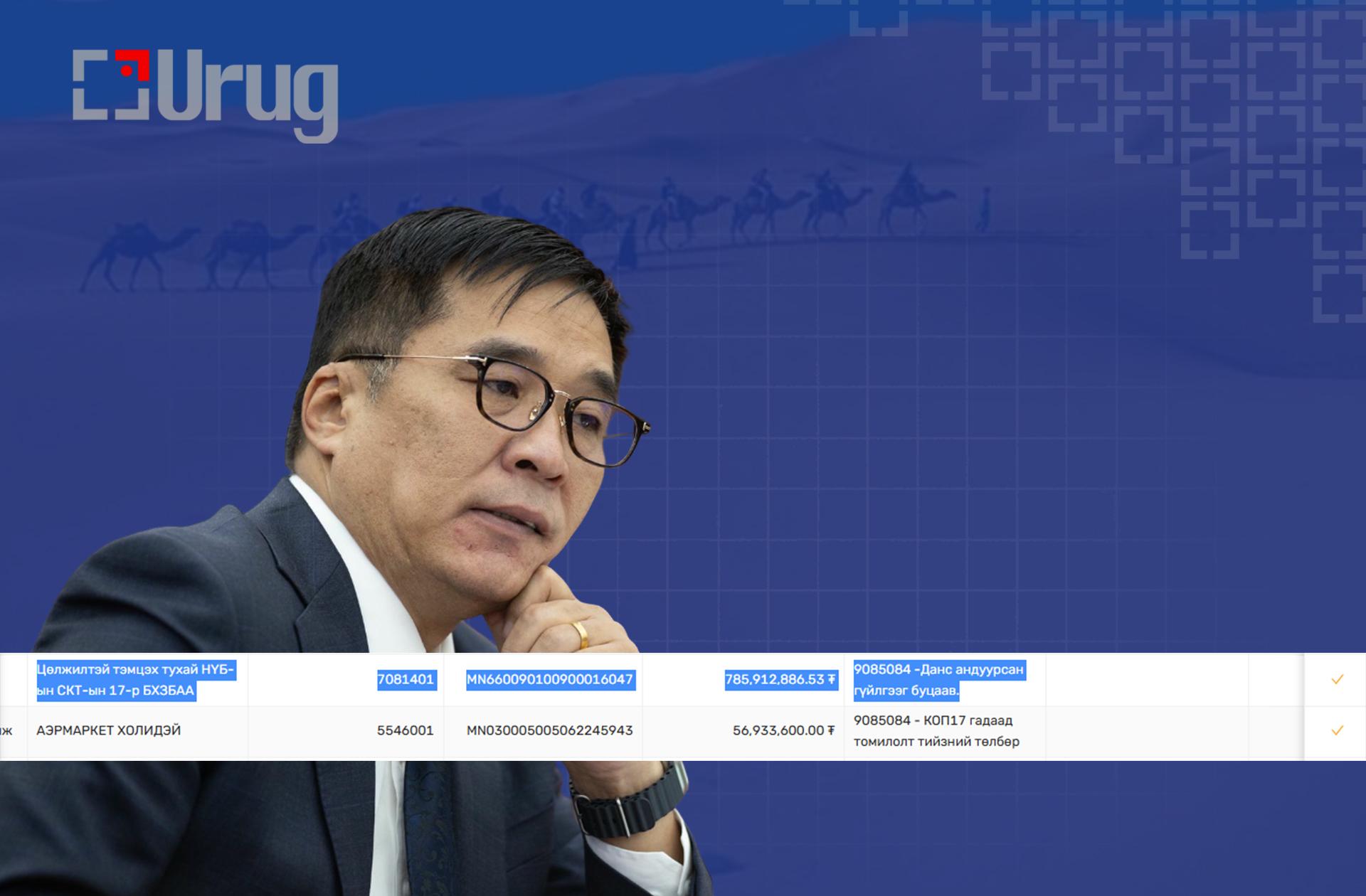This screenshot has width=1366, height=896.
Task: Click IBAN MN030005005062245943 cell
Action: tap(549, 730)
